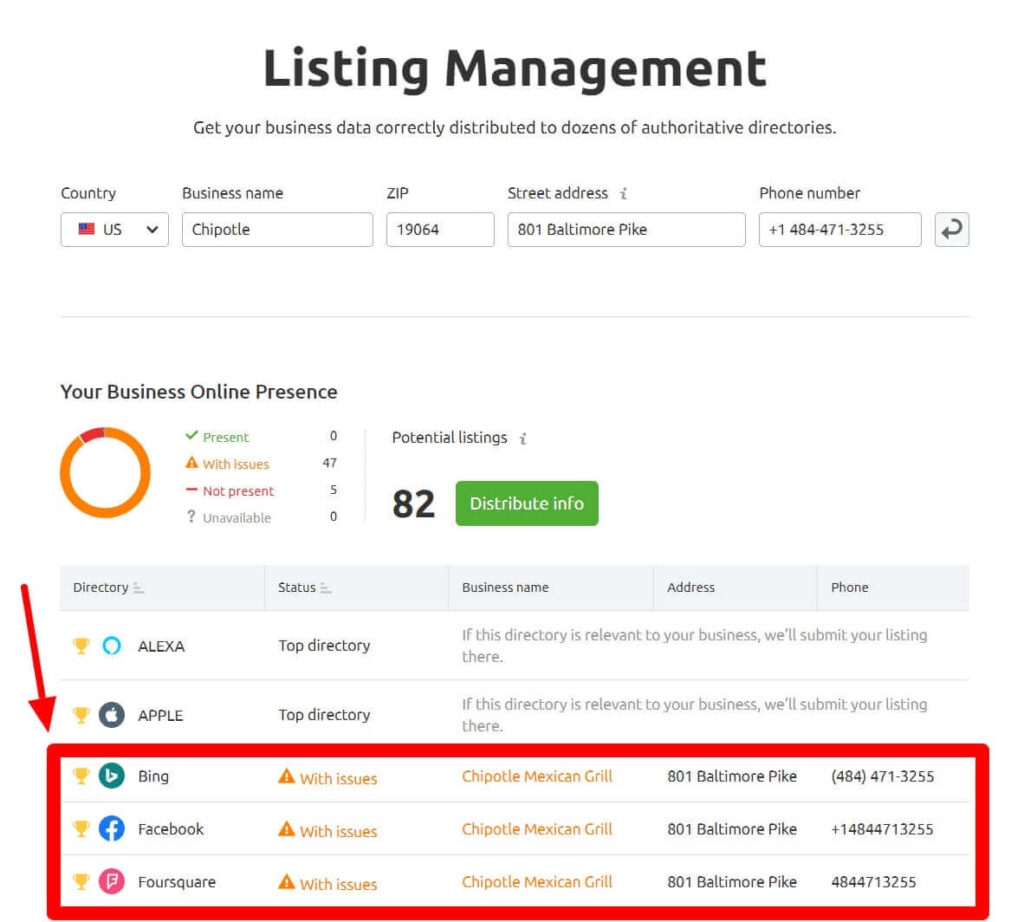Click the With issues legend label
Screen dimensions: 1024x922
click(x=236, y=464)
